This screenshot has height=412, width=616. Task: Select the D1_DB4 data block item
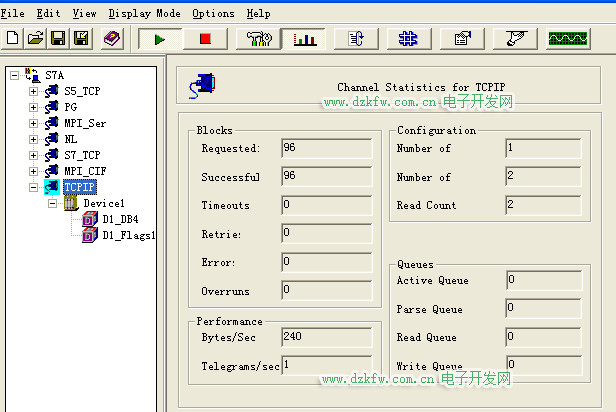[x=120, y=219]
